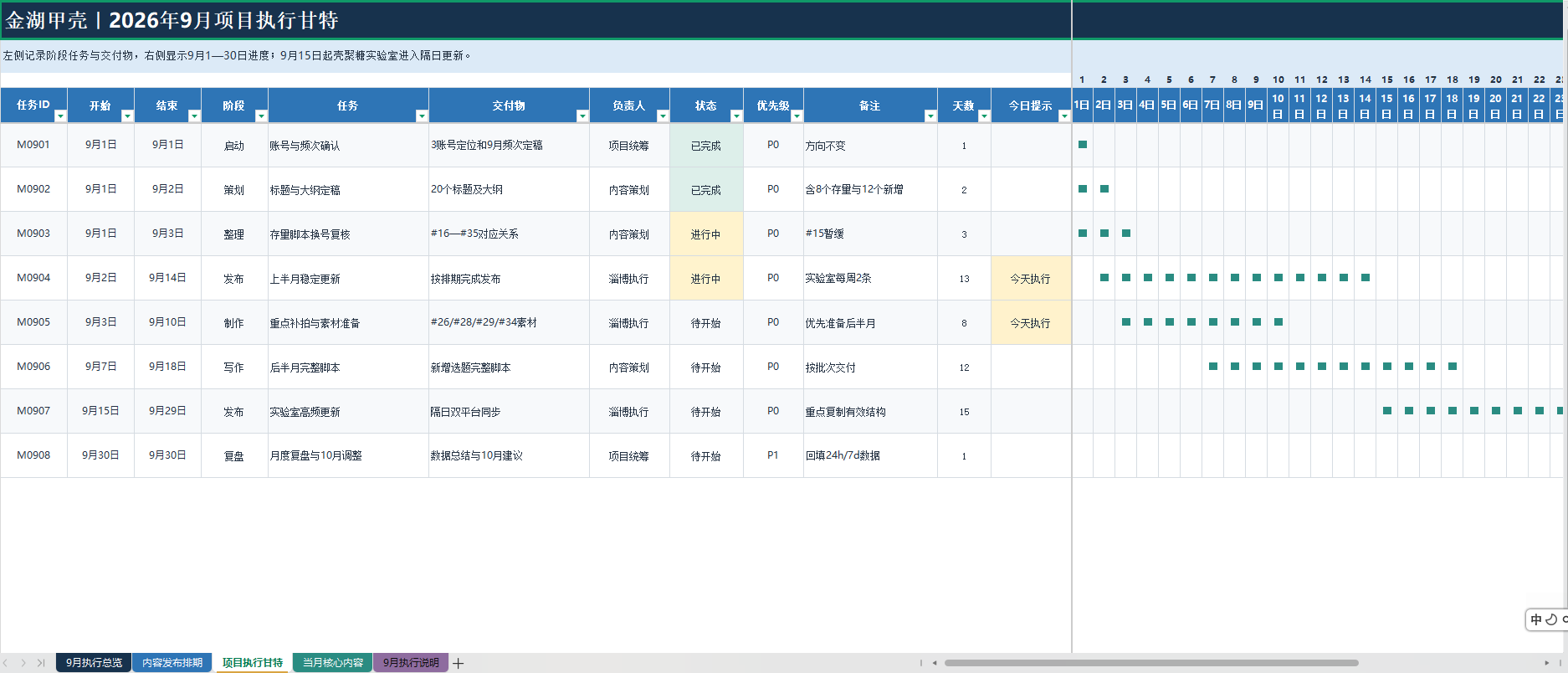The width and height of the screenshot is (1568, 673).
Task: Click the horizontal scrollbar thumb
Action: (1151, 663)
